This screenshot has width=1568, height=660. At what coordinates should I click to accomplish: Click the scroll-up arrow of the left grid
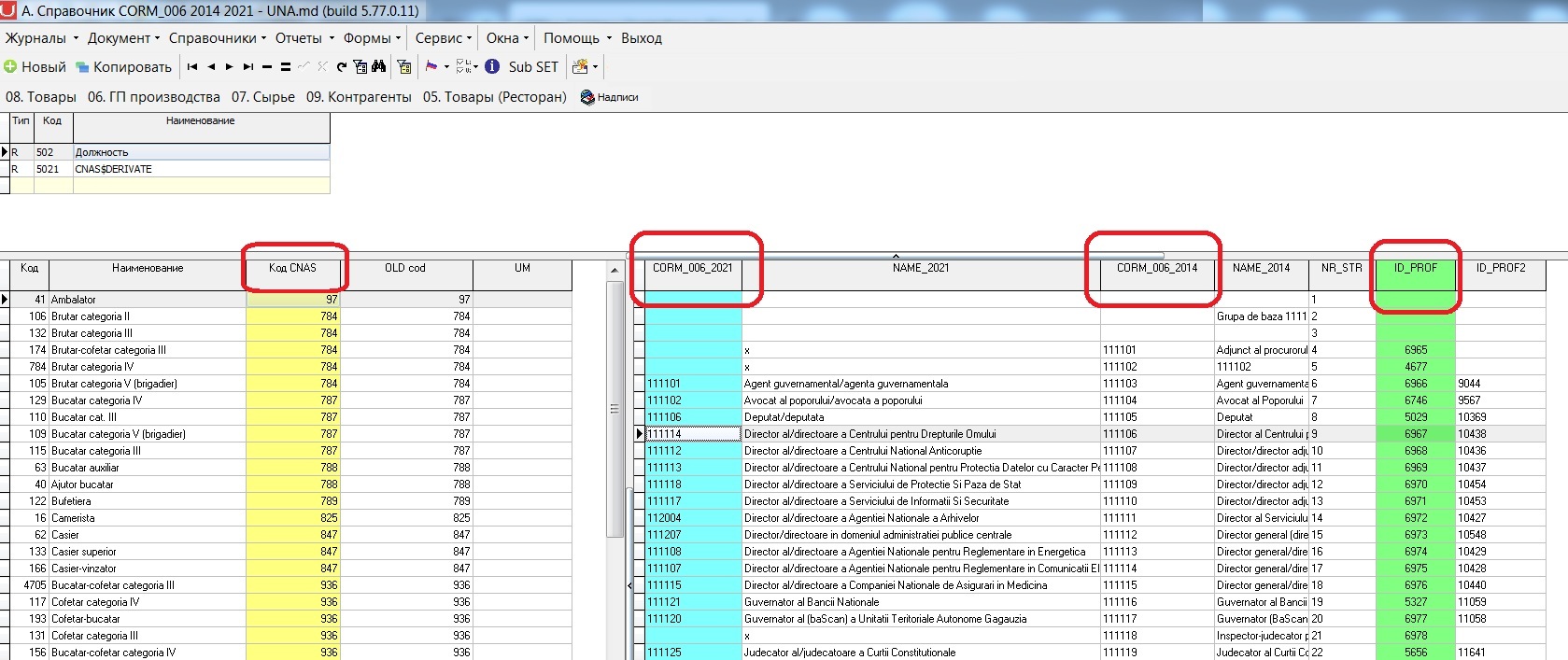[614, 270]
